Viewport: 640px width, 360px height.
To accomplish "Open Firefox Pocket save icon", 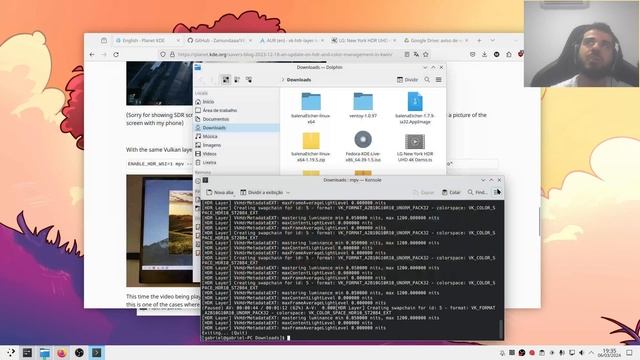I will 472,54.
